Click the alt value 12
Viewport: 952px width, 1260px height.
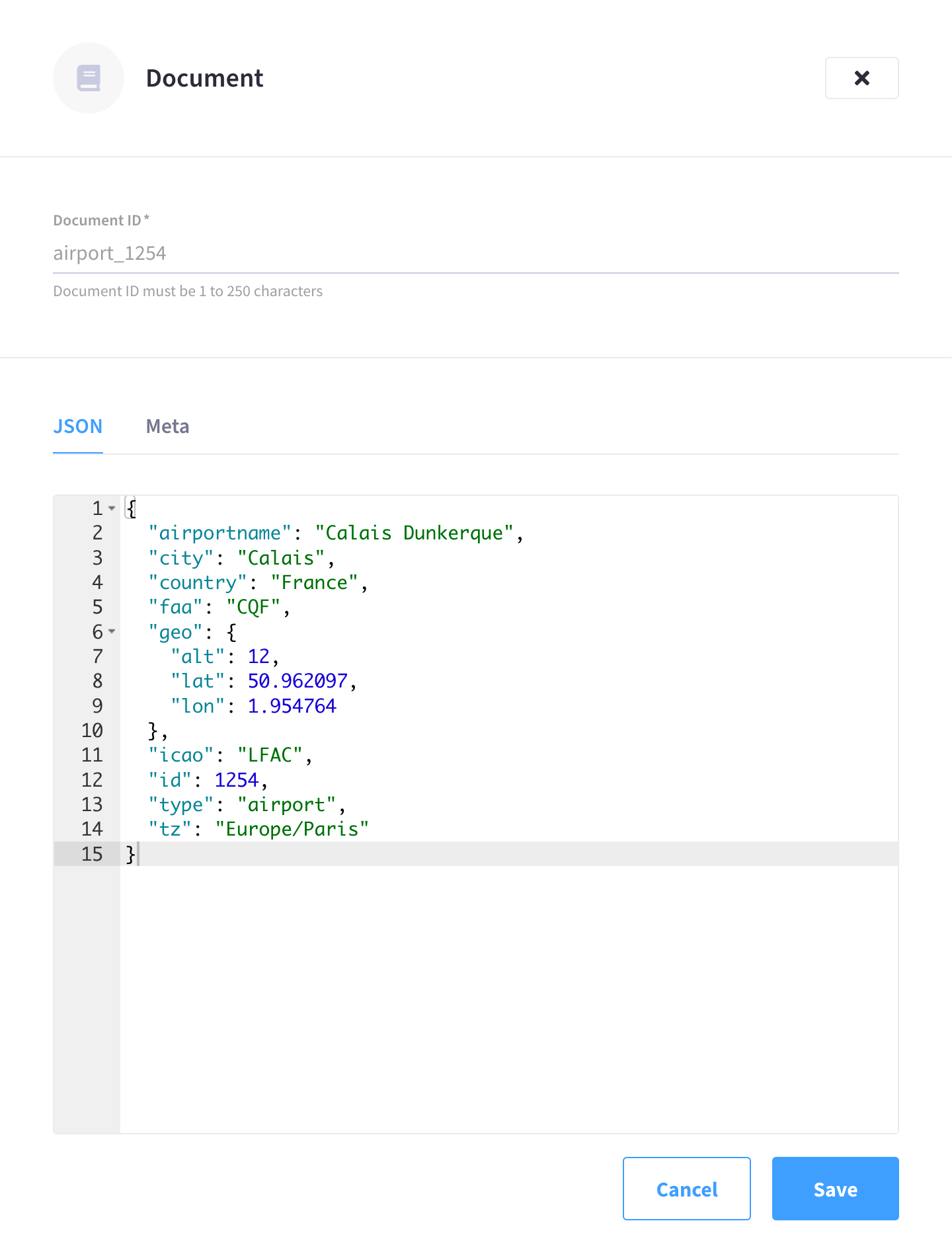(258, 656)
